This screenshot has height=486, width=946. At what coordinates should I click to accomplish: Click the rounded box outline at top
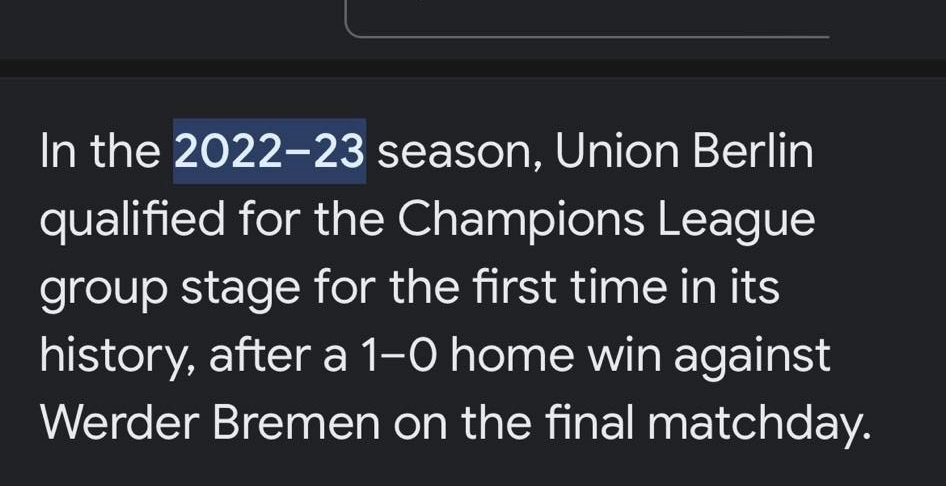point(587,19)
